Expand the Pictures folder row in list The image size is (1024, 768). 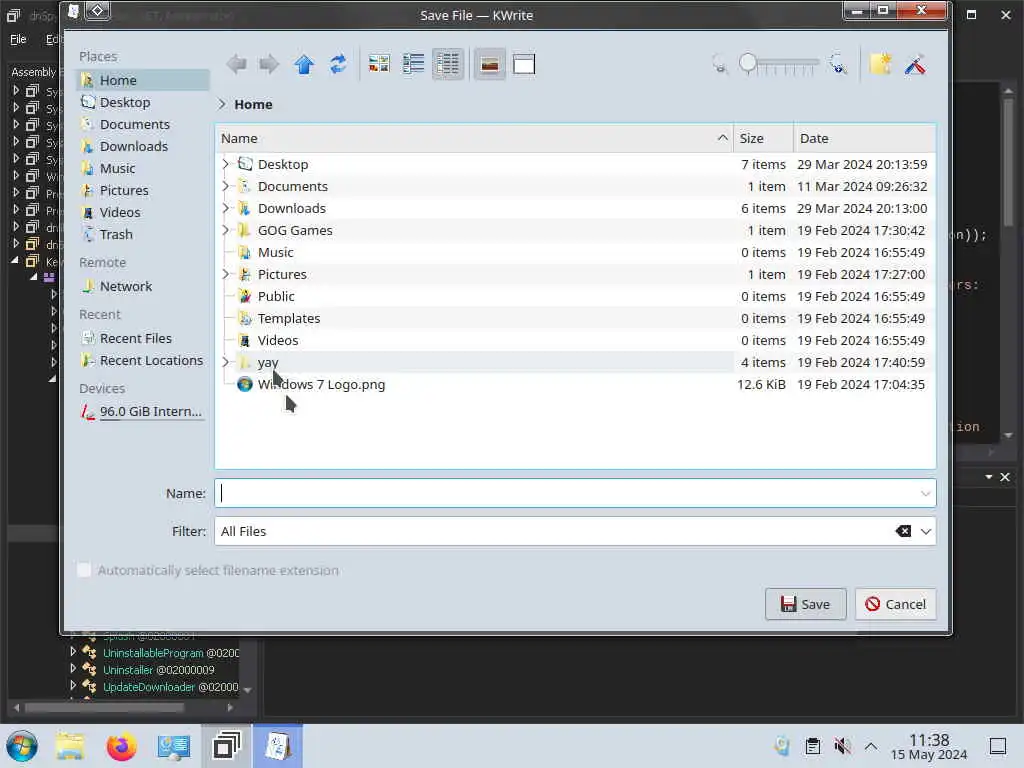coord(226,274)
